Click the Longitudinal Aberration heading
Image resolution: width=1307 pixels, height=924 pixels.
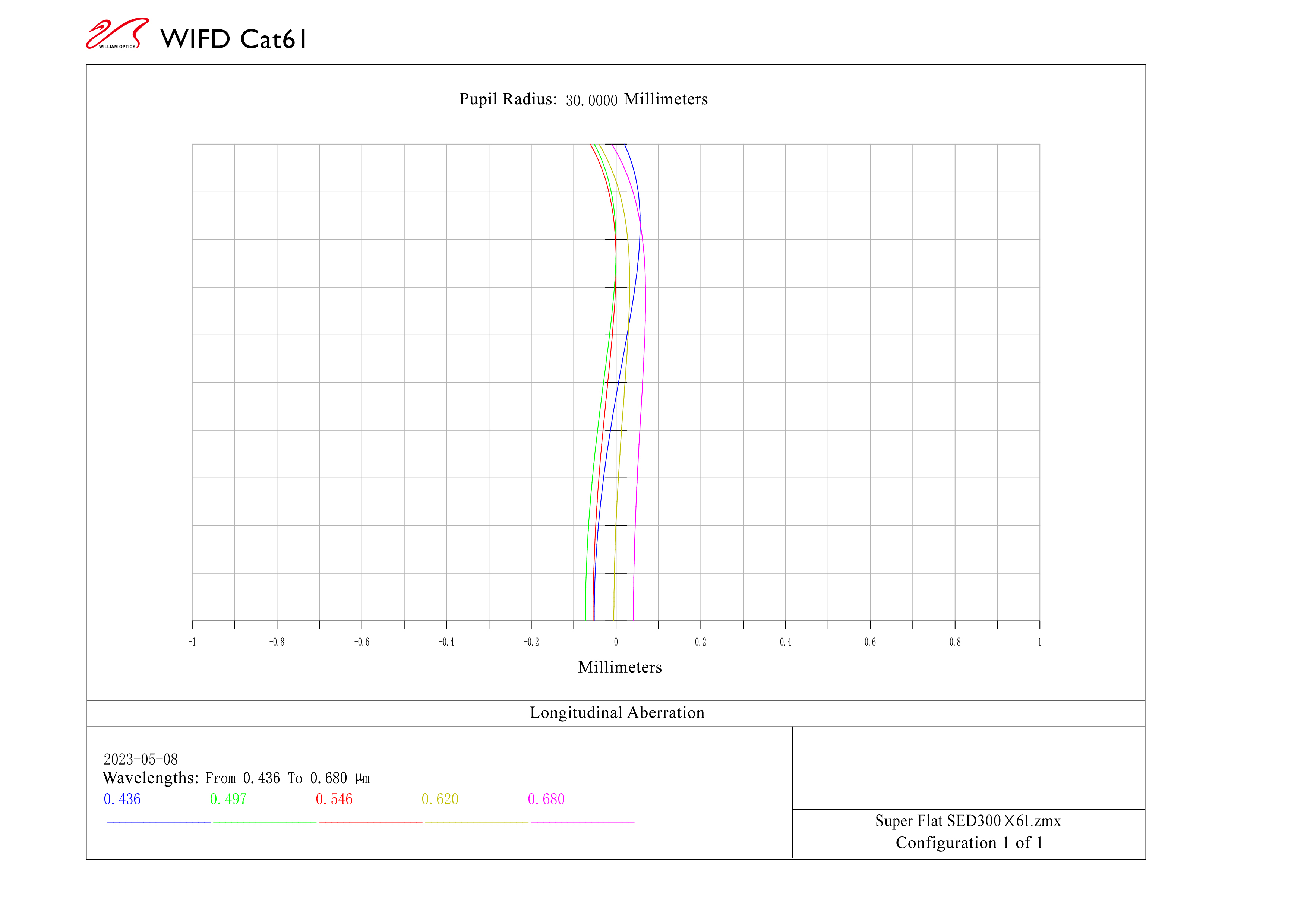click(x=616, y=713)
